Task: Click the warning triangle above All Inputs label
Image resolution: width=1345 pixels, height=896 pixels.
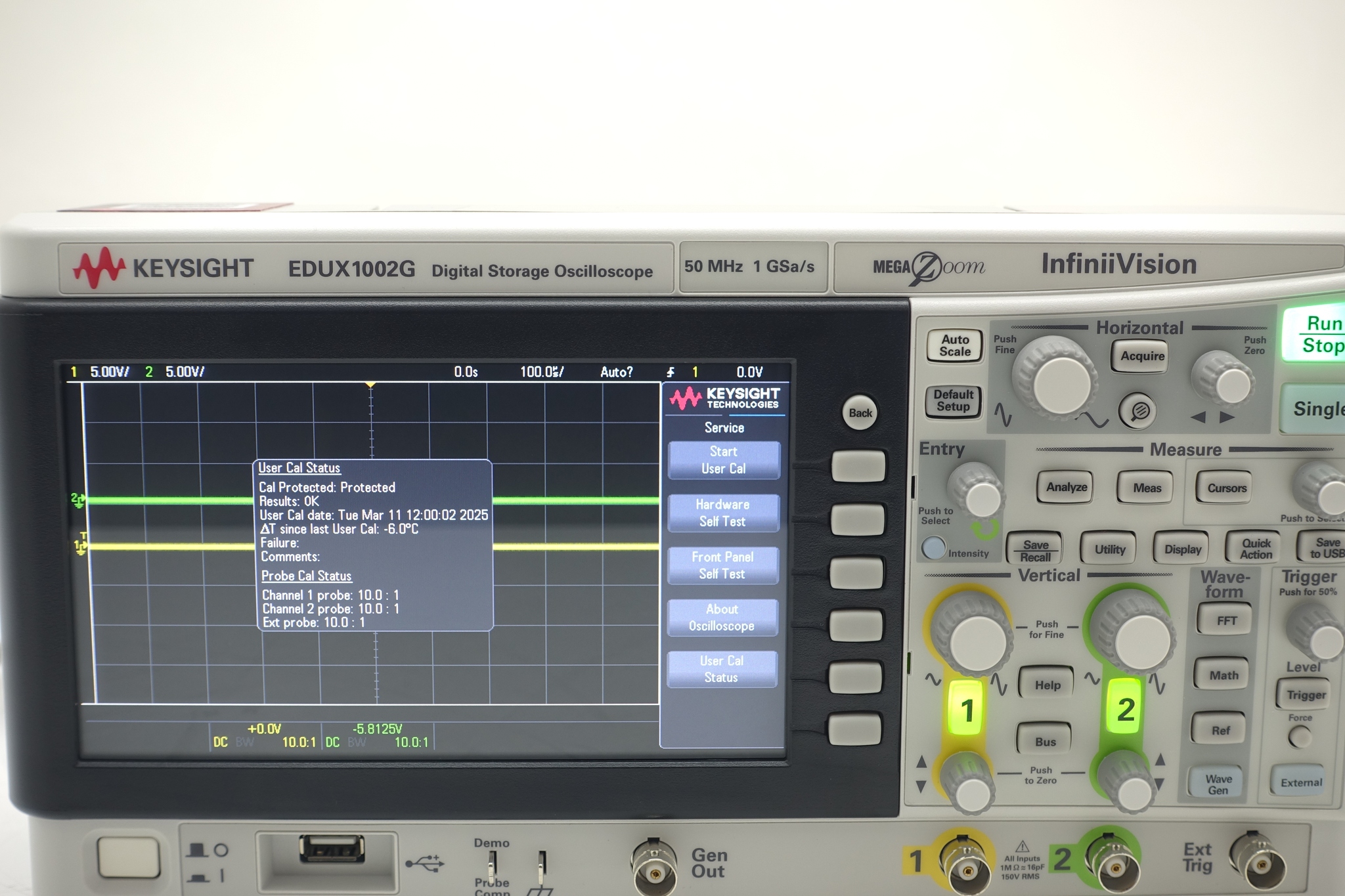Action: [1023, 847]
